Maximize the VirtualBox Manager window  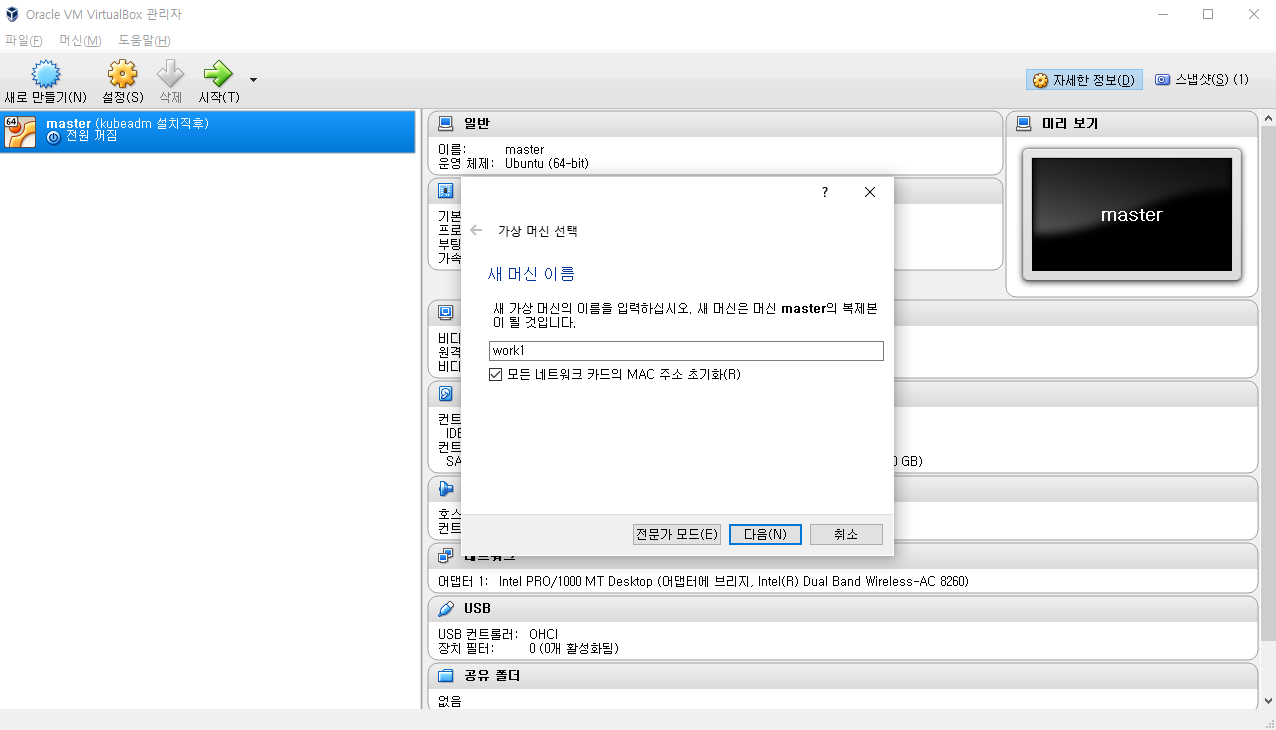coord(1208,14)
